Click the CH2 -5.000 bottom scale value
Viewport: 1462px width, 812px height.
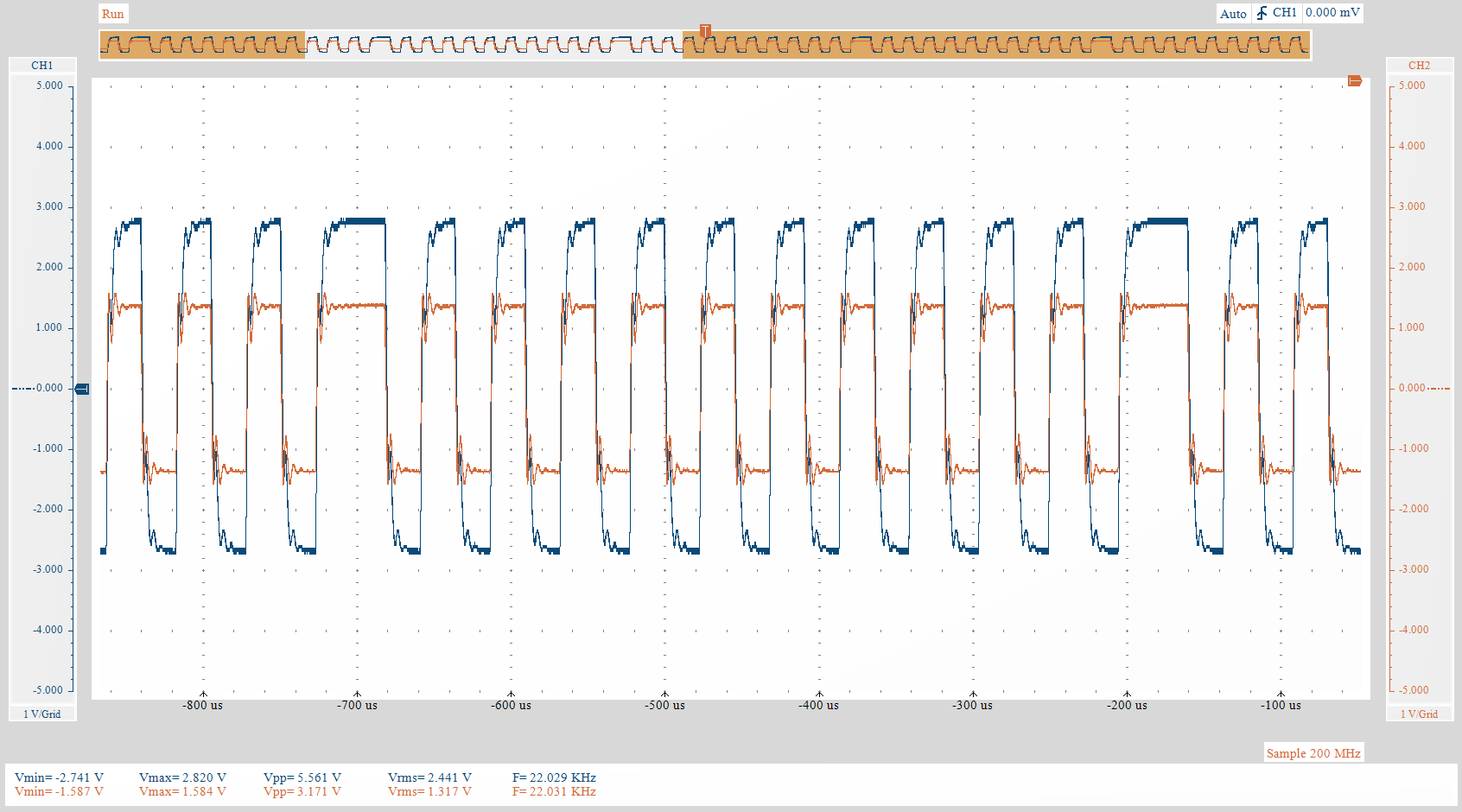pyautogui.click(x=1413, y=690)
